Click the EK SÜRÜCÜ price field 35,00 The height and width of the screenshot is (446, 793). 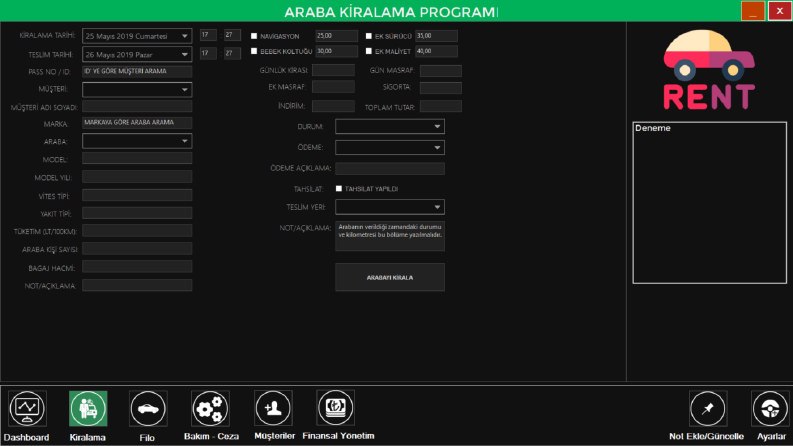436,36
